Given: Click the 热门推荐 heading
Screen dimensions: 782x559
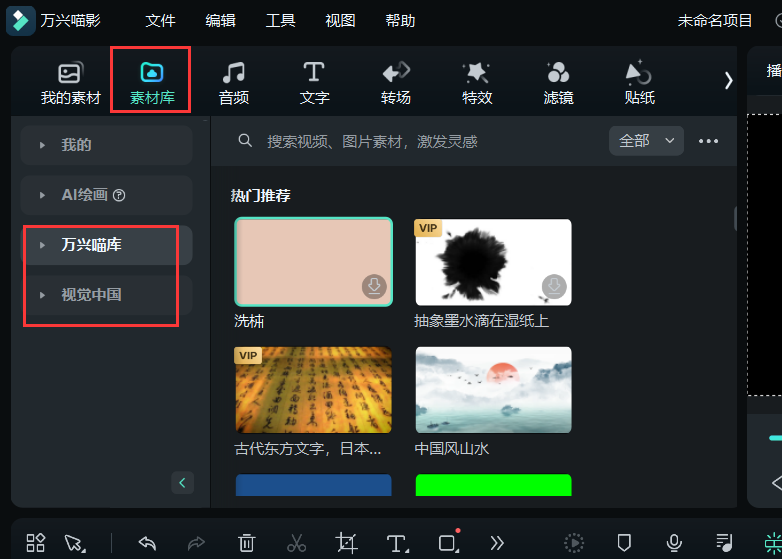Looking at the screenshot, I should [260, 195].
